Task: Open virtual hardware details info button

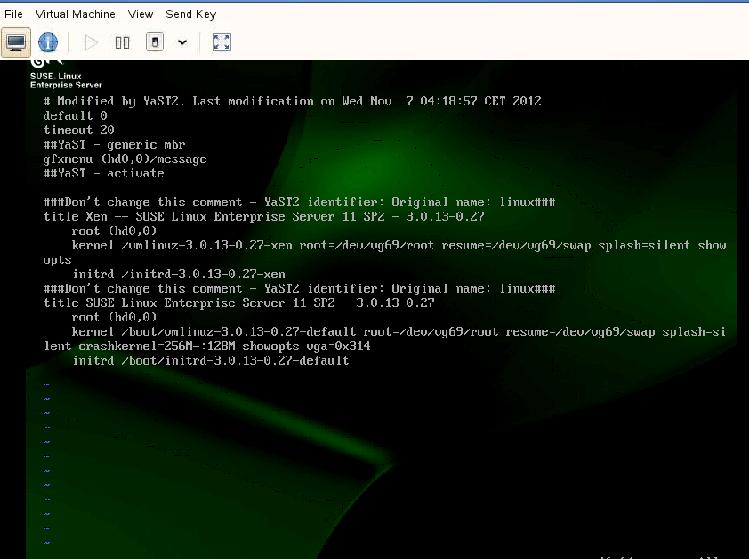Action: coord(48,42)
